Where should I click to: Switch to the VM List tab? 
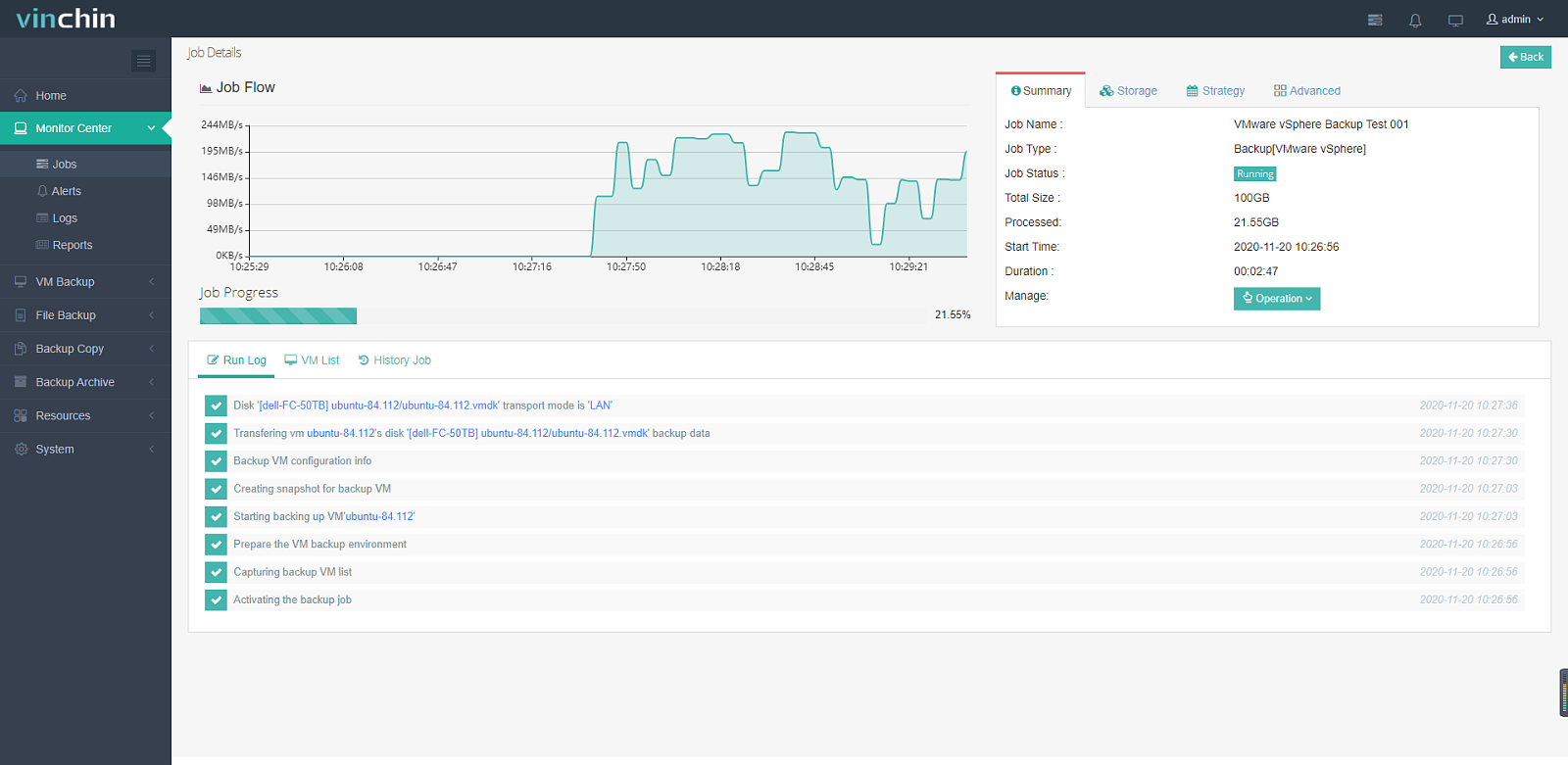click(312, 360)
